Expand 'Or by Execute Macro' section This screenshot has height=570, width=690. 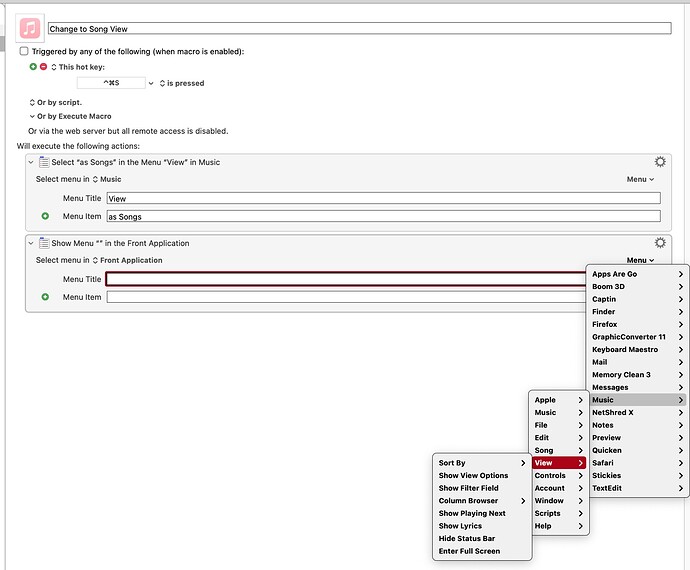70,116
